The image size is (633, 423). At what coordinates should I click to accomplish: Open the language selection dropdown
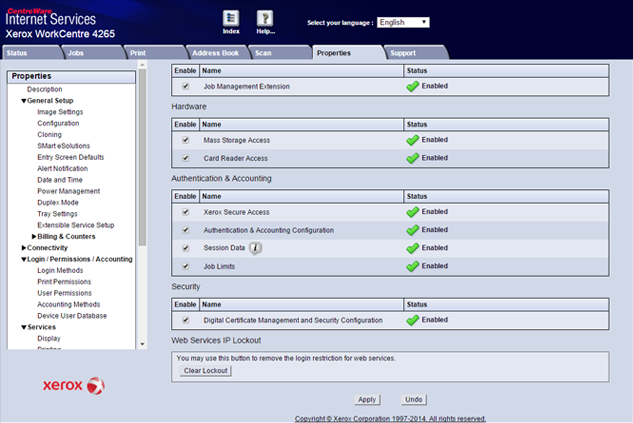point(404,22)
